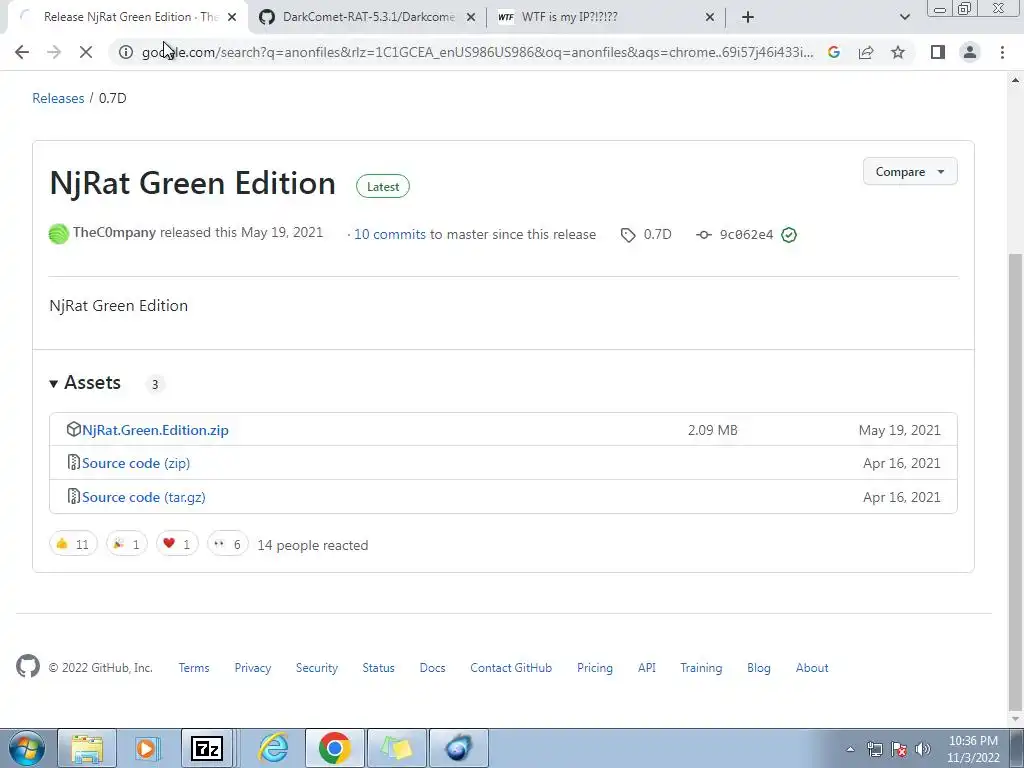Click the file icon next to Source code (zip)
This screenshot has height=768, width=1024.
click(74, 462)
